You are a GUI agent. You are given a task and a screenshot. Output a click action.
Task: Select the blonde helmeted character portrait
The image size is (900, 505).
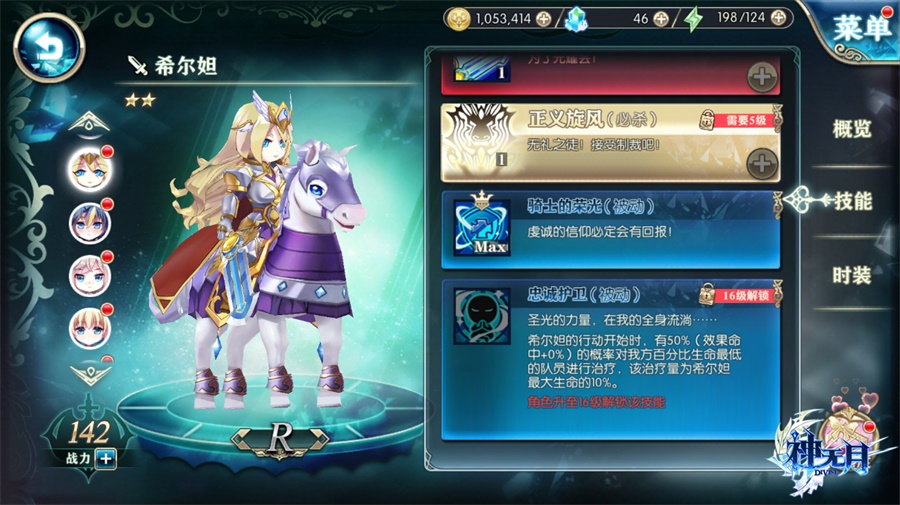pos(90,170)
